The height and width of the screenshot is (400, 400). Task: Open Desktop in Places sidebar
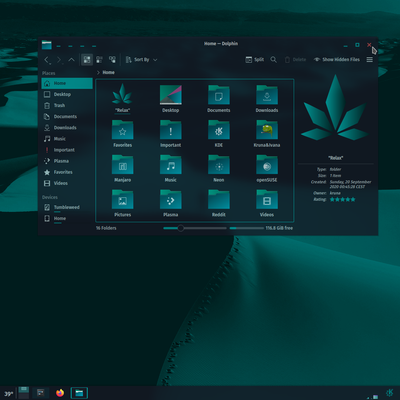[x=67, y=94]
